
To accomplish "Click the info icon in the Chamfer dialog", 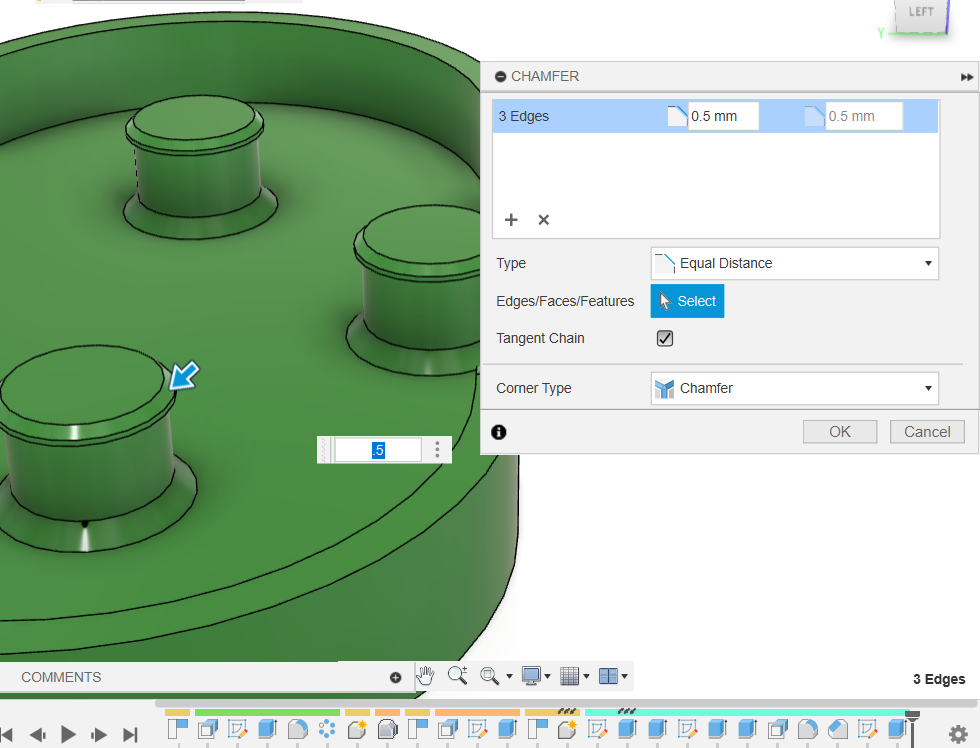I will coord(499,432).
